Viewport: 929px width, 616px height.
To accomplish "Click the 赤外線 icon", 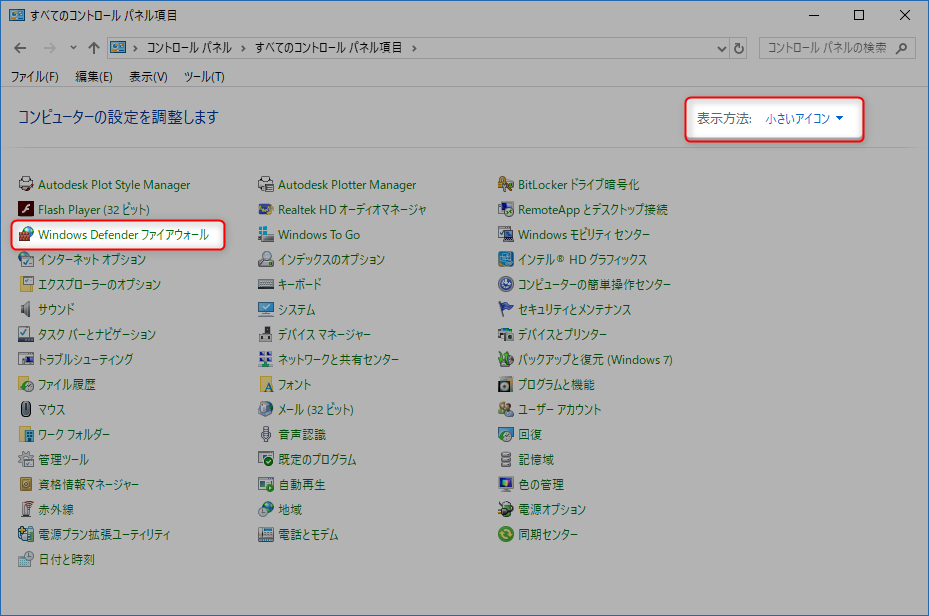I will 26,509.
